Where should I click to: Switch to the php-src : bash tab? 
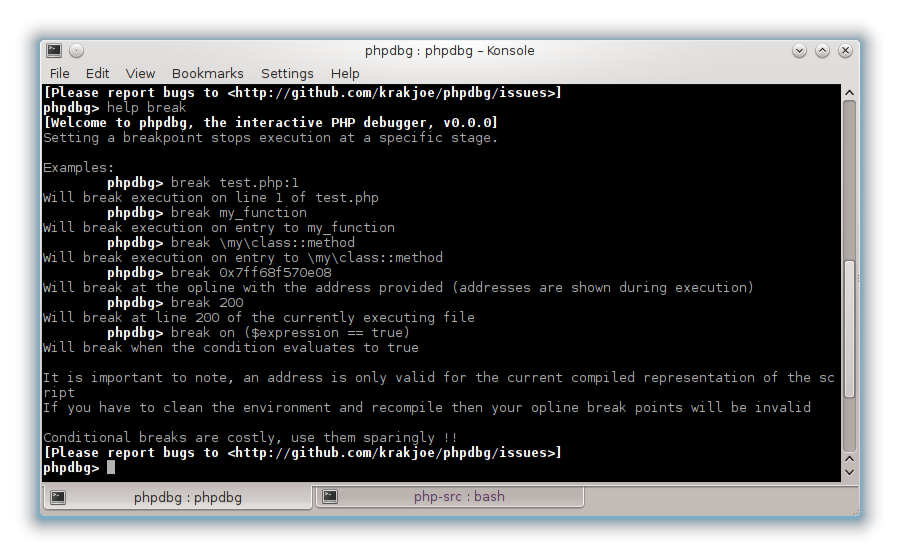[x=459, y=497]
